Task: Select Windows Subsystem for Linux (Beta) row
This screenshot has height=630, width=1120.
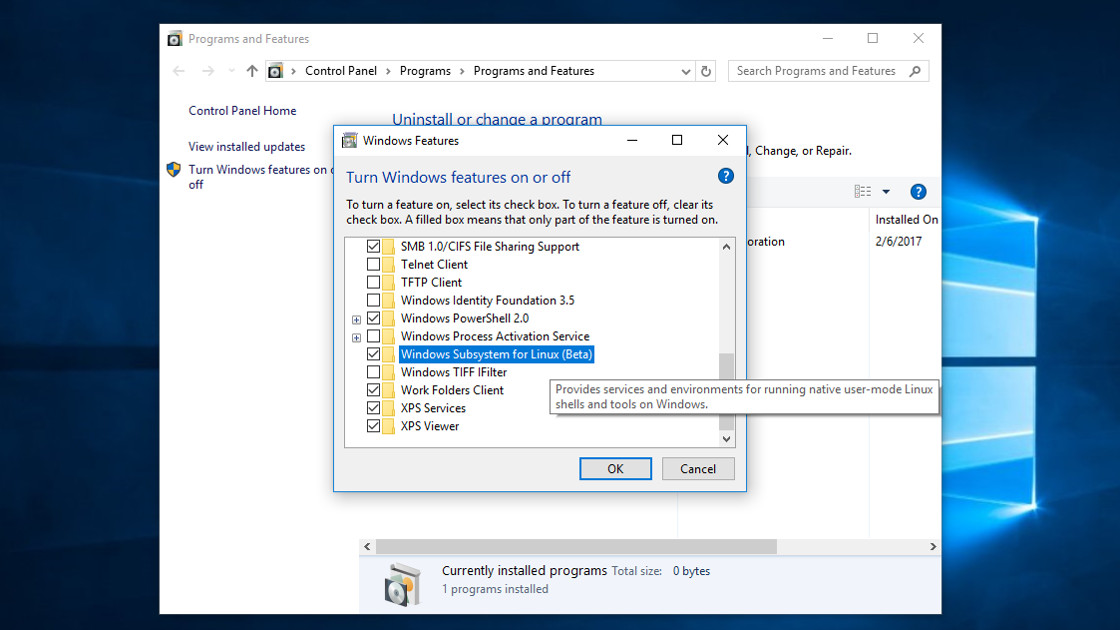Action: click(x=496, y=354)
